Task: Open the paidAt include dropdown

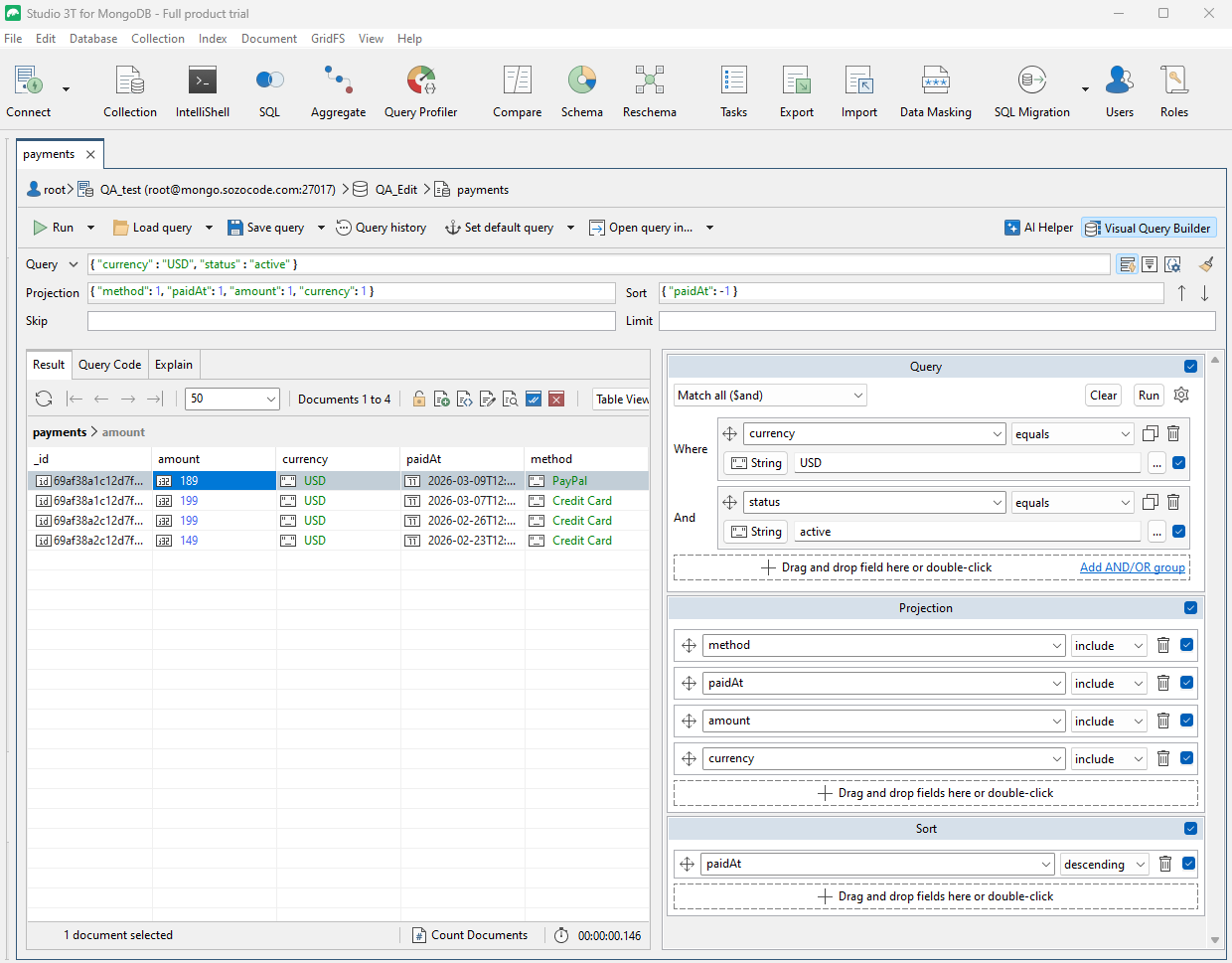Action: tap(1109, 683)
